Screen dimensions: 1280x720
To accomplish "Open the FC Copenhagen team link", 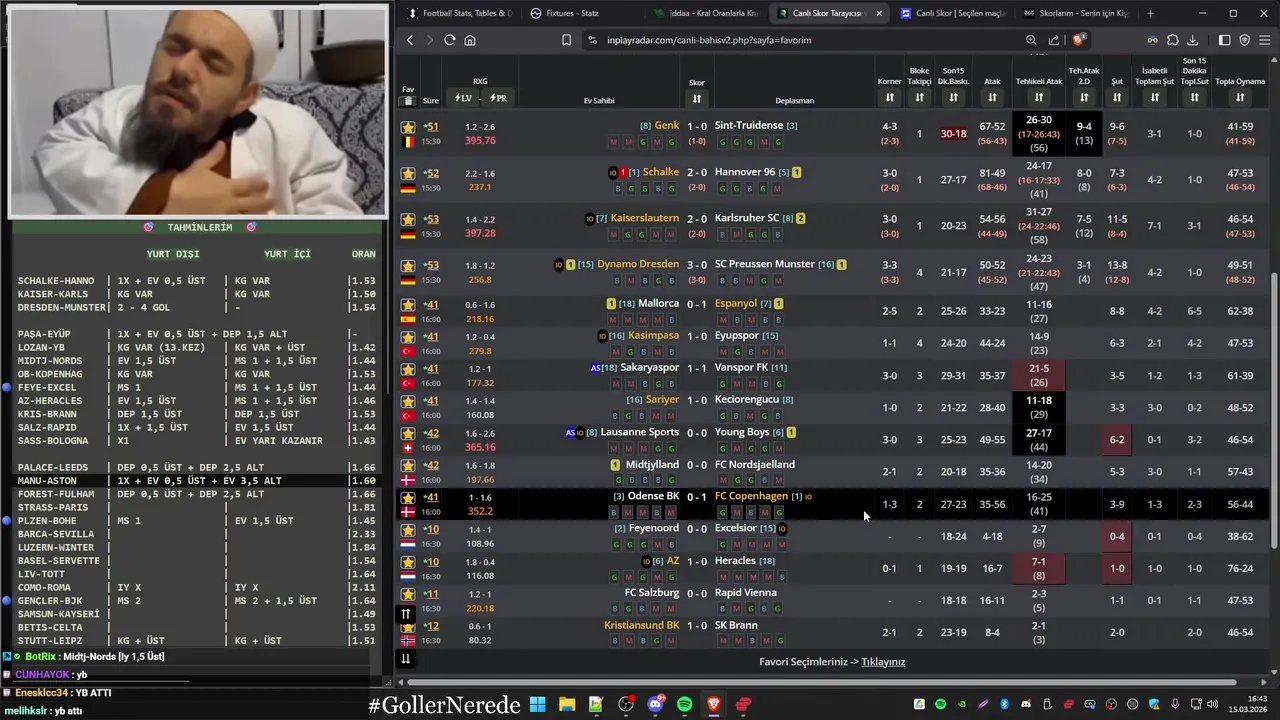I will 751,496.
